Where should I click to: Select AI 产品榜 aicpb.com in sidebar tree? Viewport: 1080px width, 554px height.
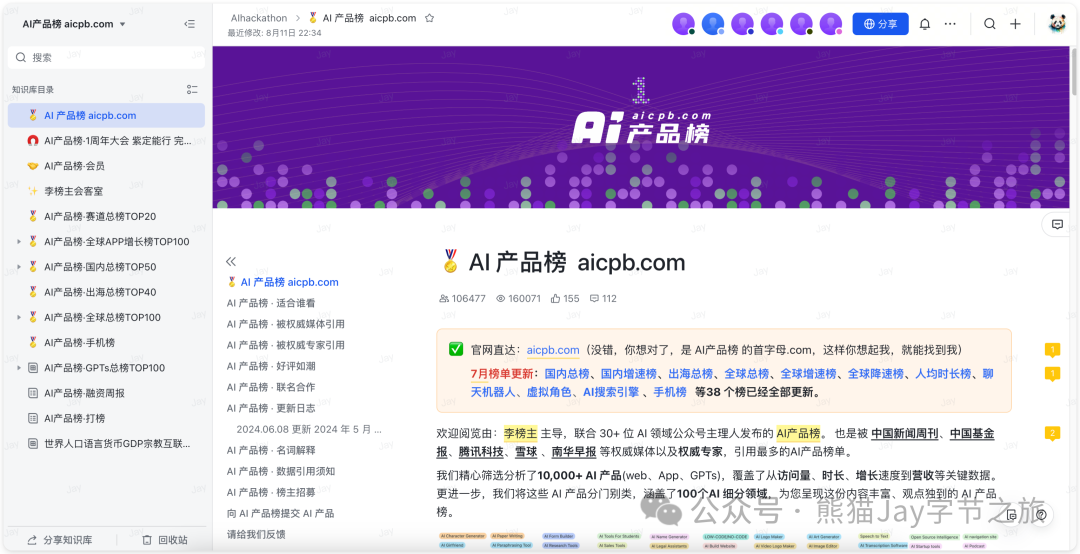[x=106, y=115]
